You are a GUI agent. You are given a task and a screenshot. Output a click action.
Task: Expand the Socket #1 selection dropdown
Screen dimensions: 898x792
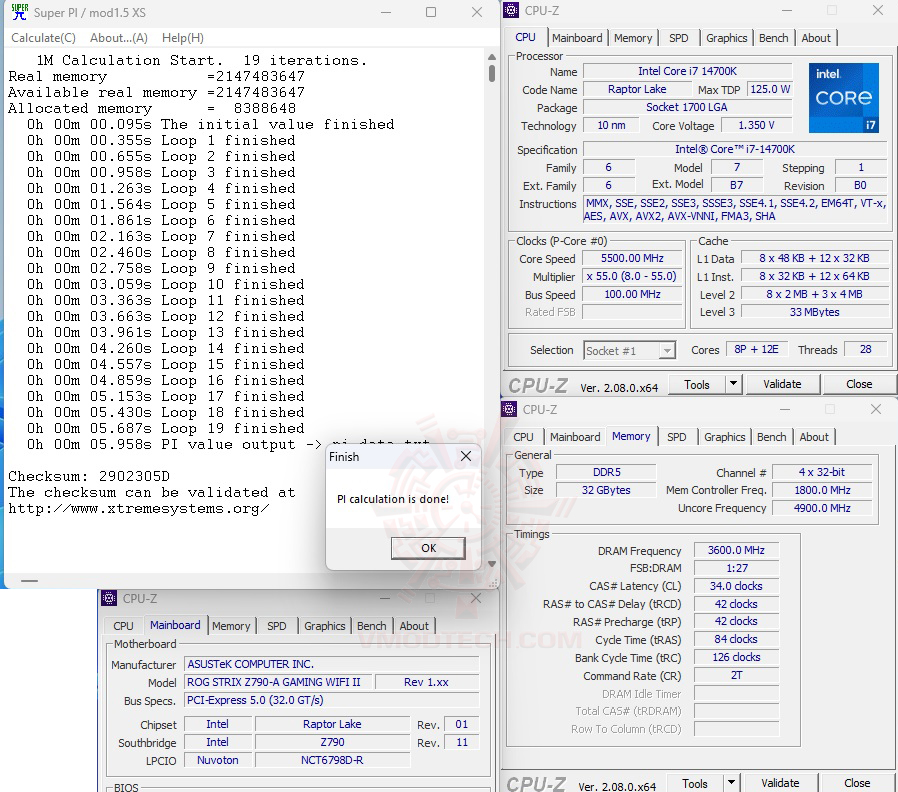pos(666,350)
